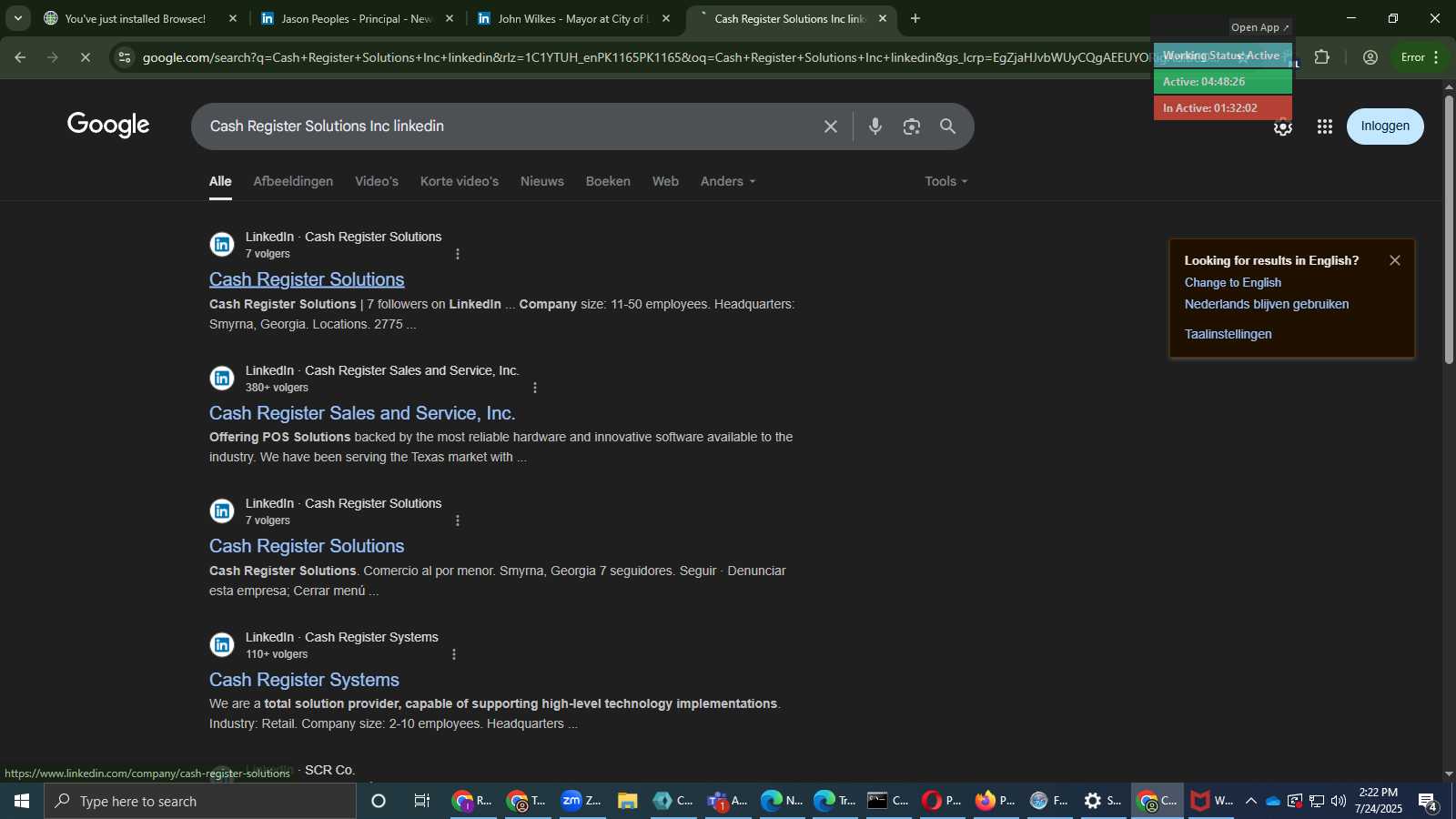
Task: Open Chrome tab search dropdown
Action: click(x=17, y=18)
